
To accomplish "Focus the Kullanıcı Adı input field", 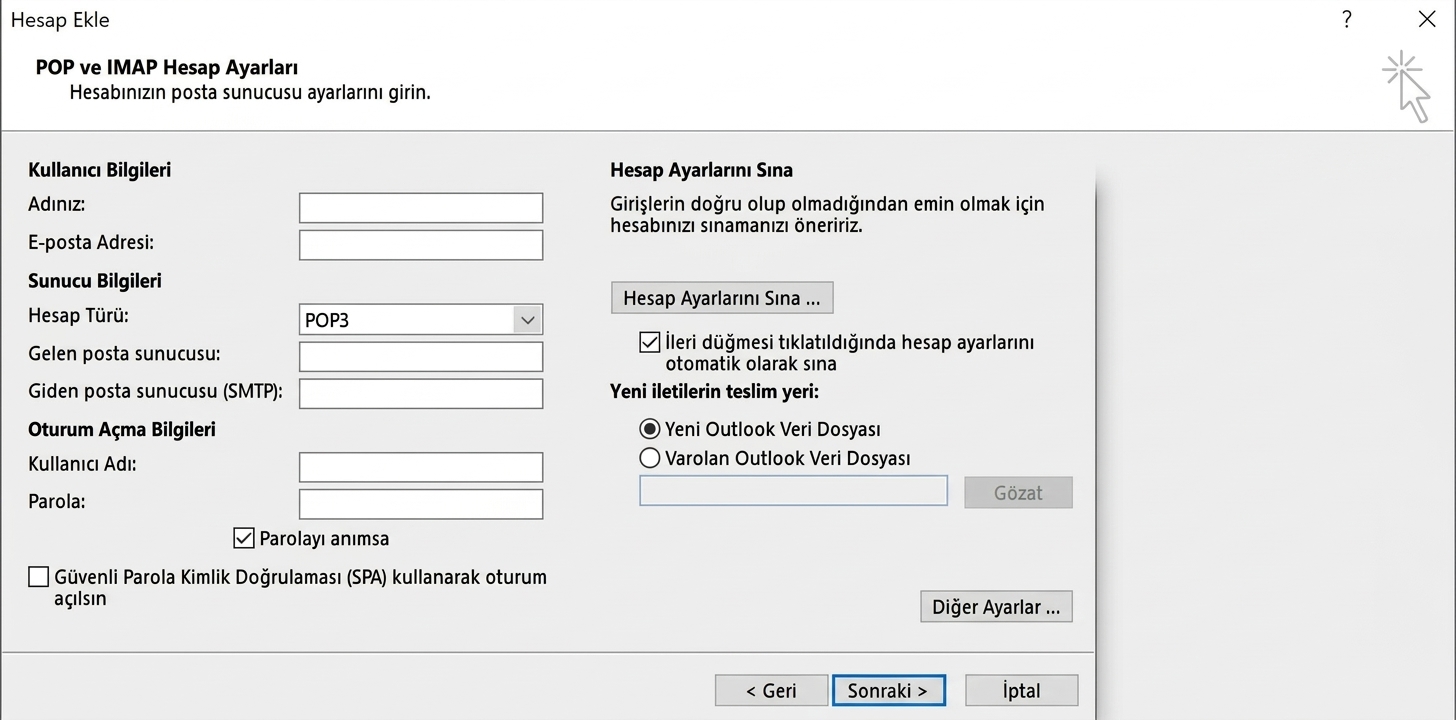I will 421,467.
